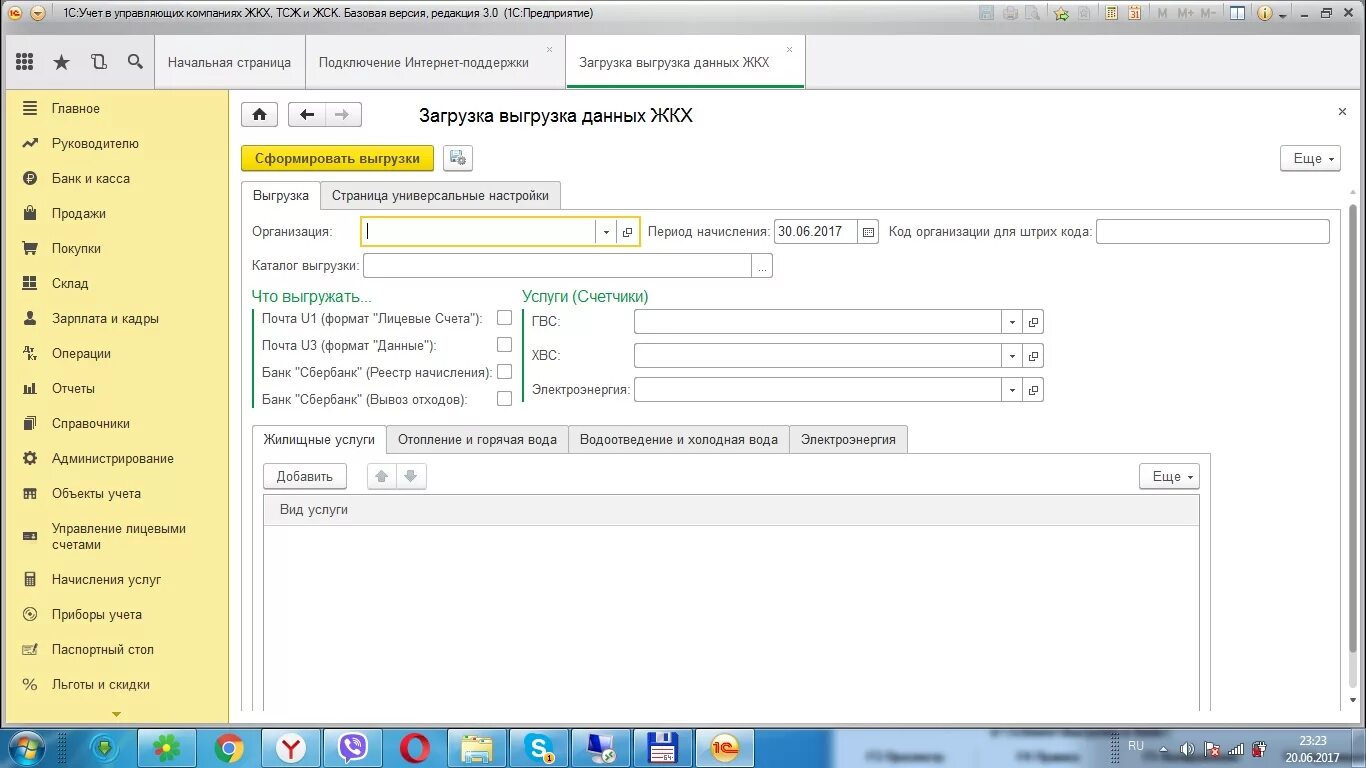1366x768 pixels.
Task: Click open button beside ХВС field
Action: pos(1033,356)
